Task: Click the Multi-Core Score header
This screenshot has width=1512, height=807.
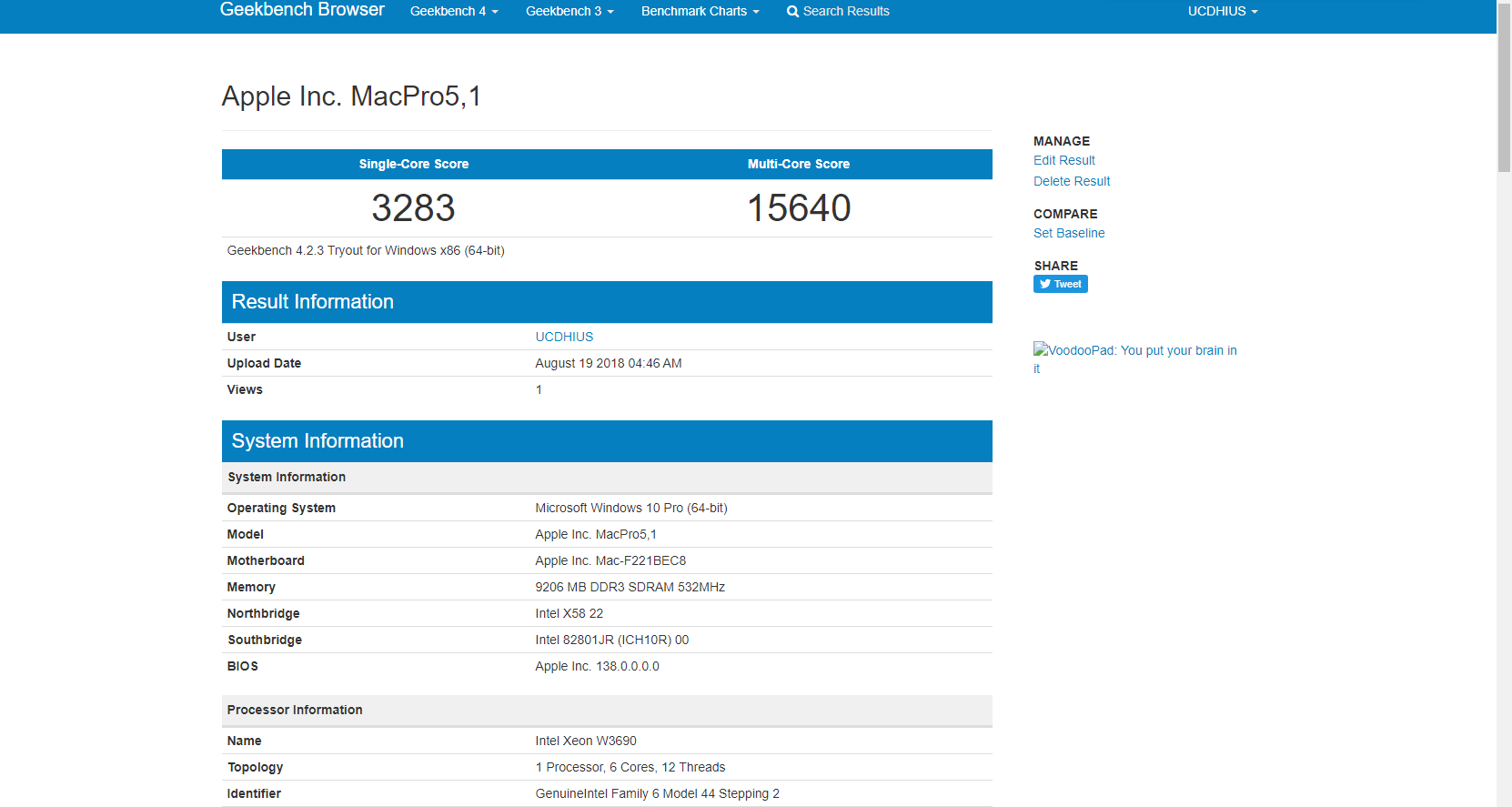Action: tap(799, 164)
